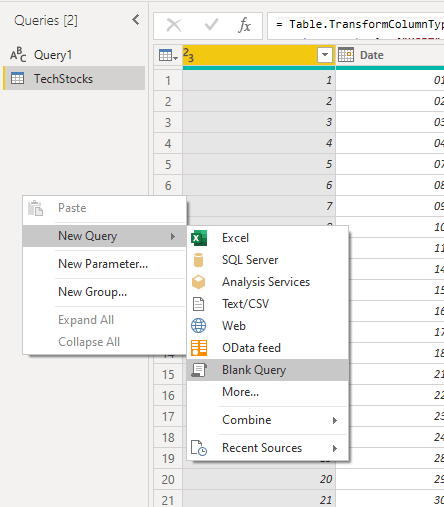
Task: Click the fx function icon
Action: tap(244, 25)
